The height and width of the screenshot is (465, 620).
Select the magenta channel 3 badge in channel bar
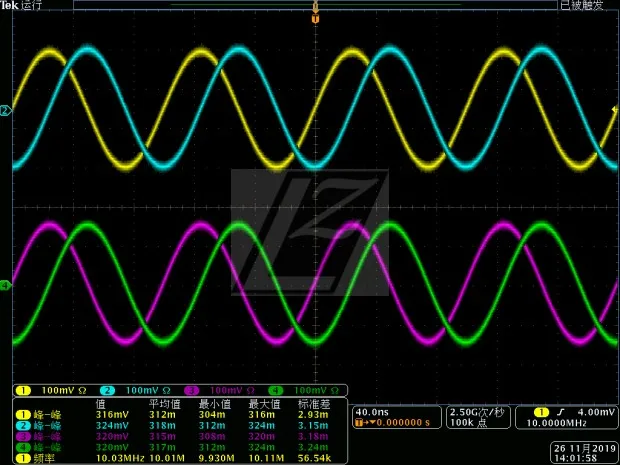pyautogui.click(x=192, y=391)
